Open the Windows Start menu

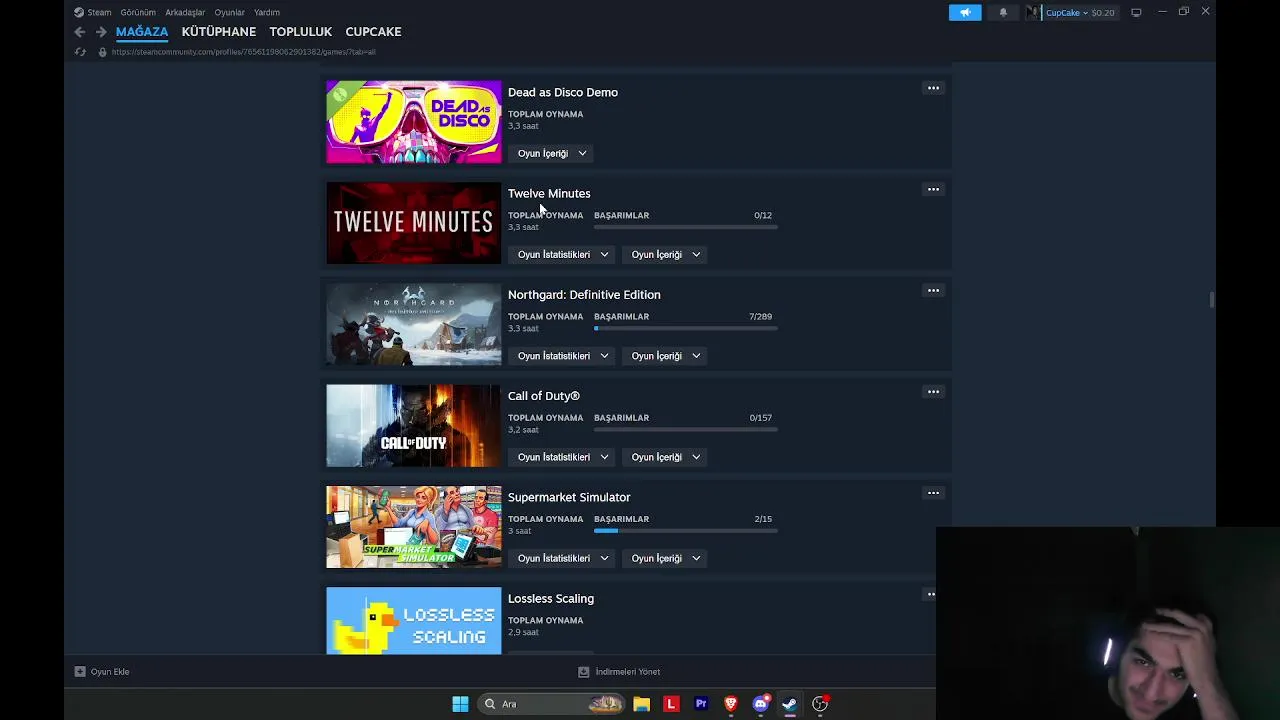(x=460, y=704)
